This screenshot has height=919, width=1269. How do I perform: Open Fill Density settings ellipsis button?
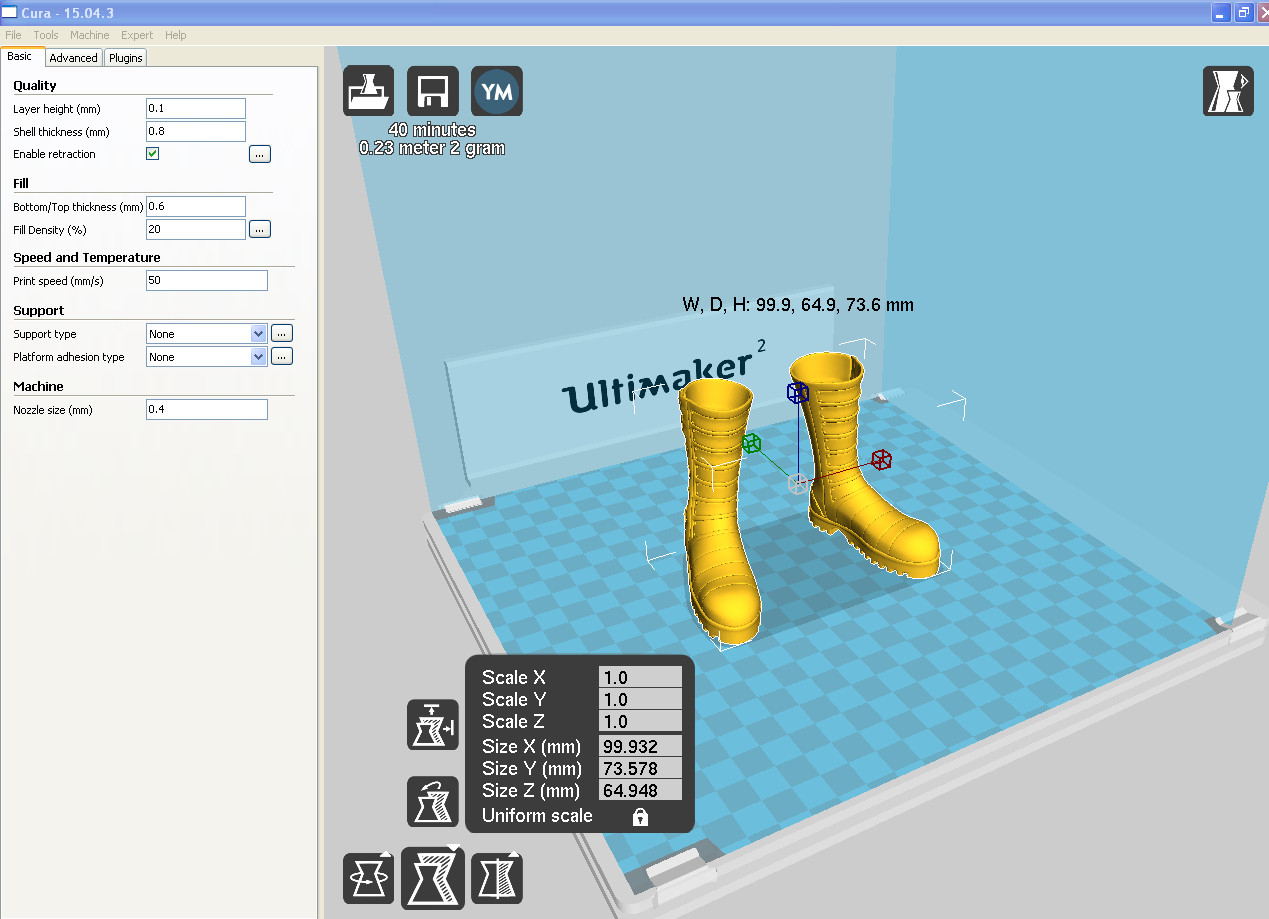[x=260, y=229]
